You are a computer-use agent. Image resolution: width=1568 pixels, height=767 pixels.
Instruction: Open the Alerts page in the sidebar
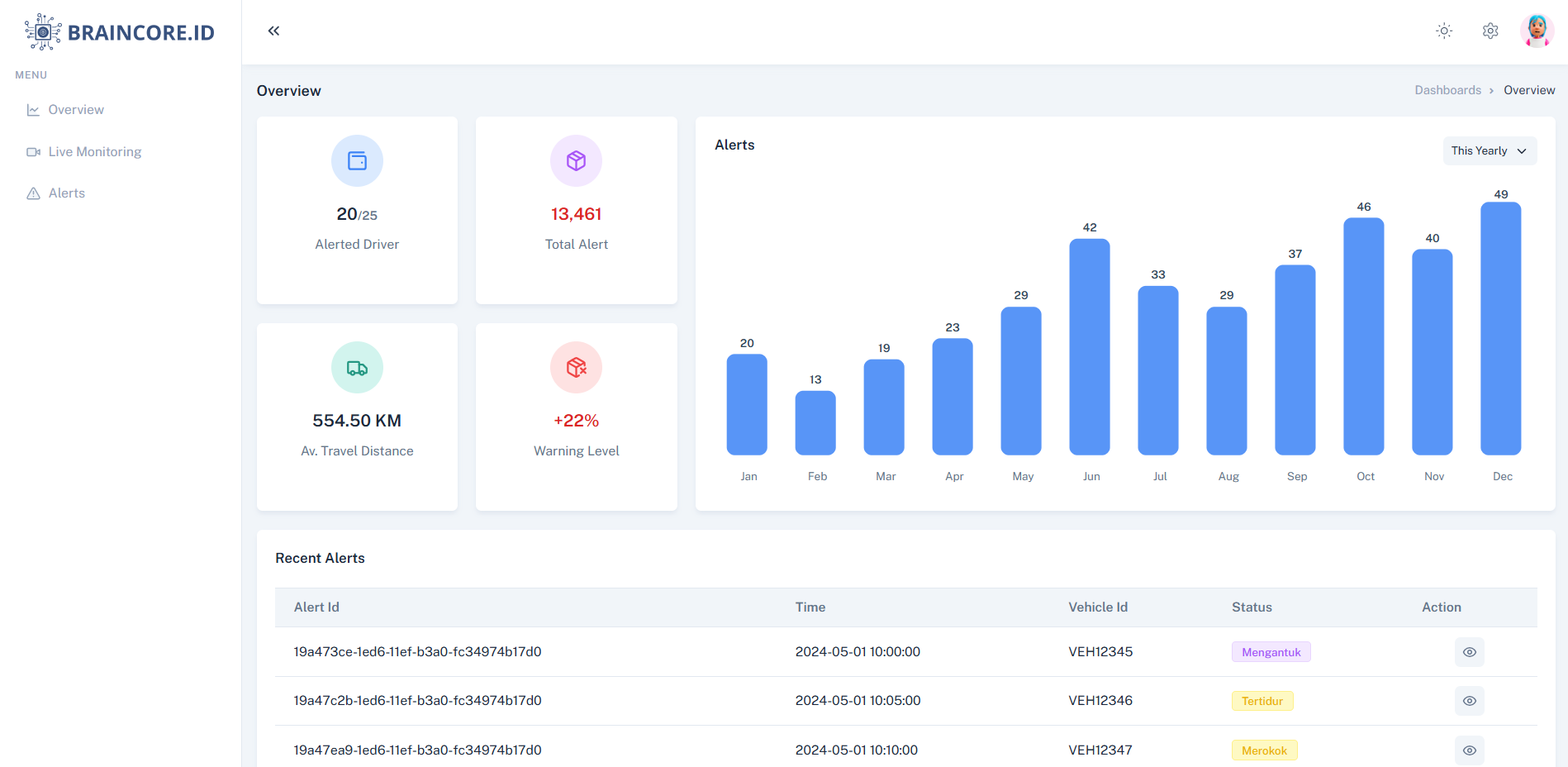tap(67, 193)
